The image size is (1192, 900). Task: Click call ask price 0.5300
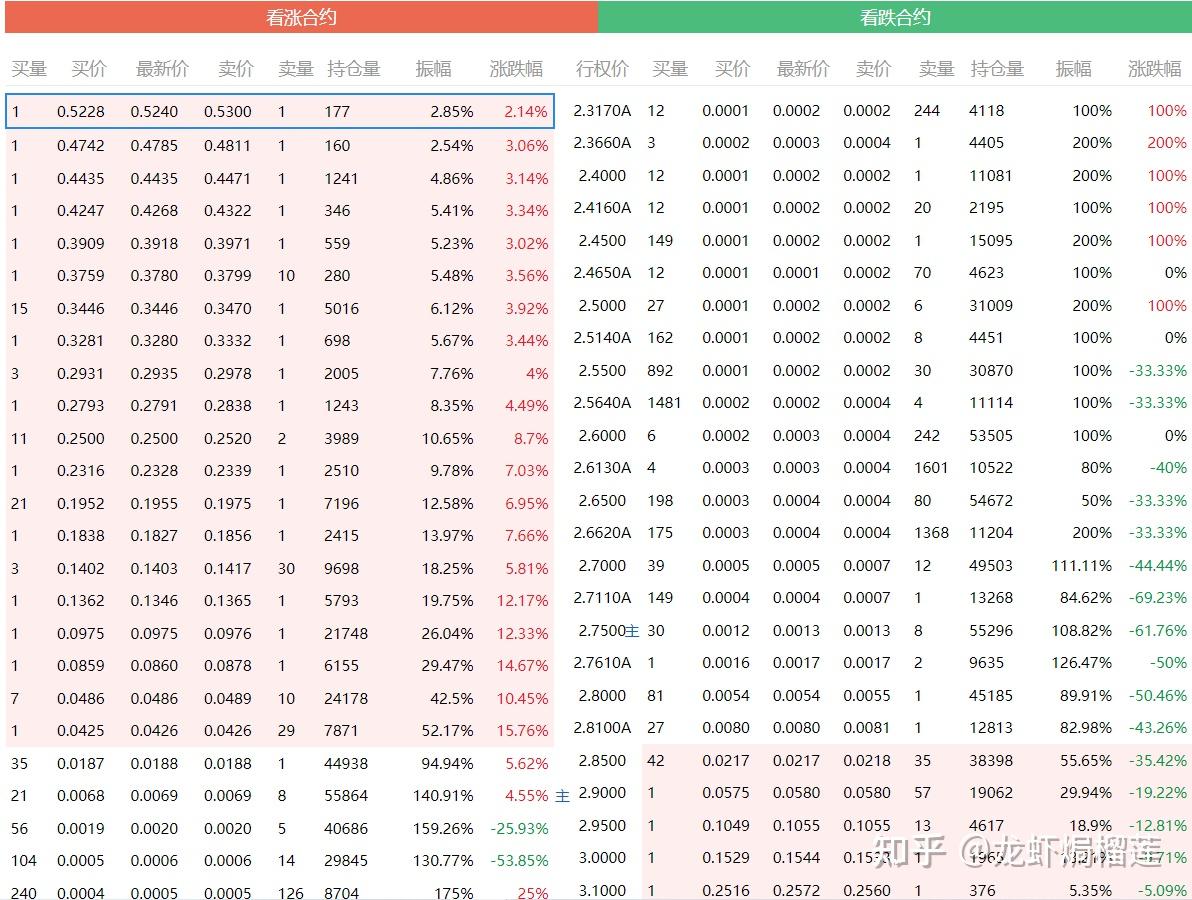[227, 112]
